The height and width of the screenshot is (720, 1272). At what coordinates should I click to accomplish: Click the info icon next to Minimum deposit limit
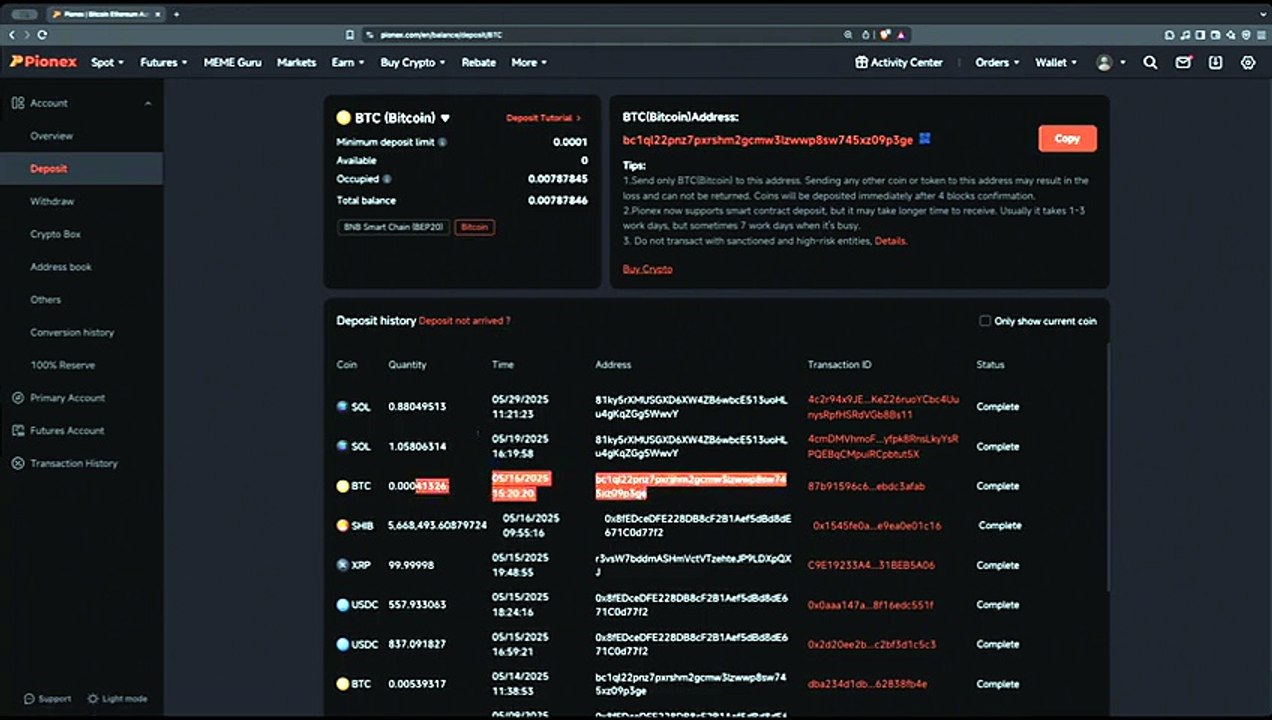point(442,142)
